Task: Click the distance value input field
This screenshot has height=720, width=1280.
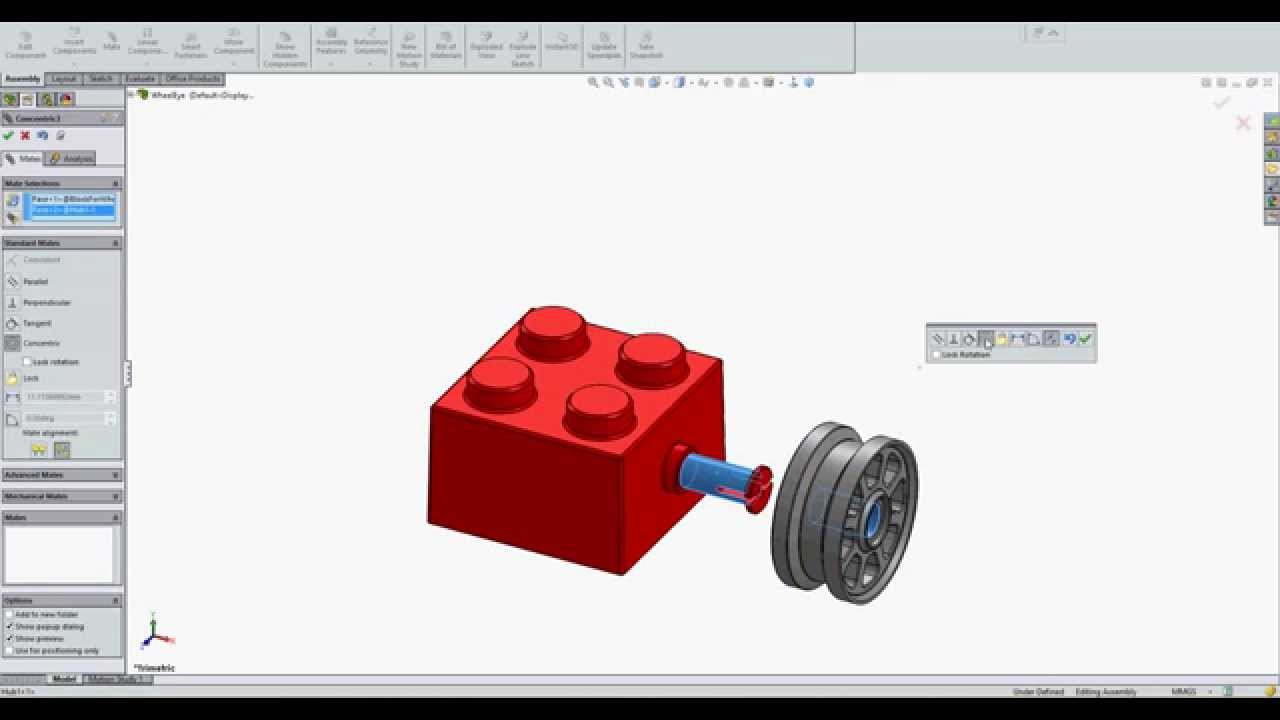Action: click(x=64, y=397)
